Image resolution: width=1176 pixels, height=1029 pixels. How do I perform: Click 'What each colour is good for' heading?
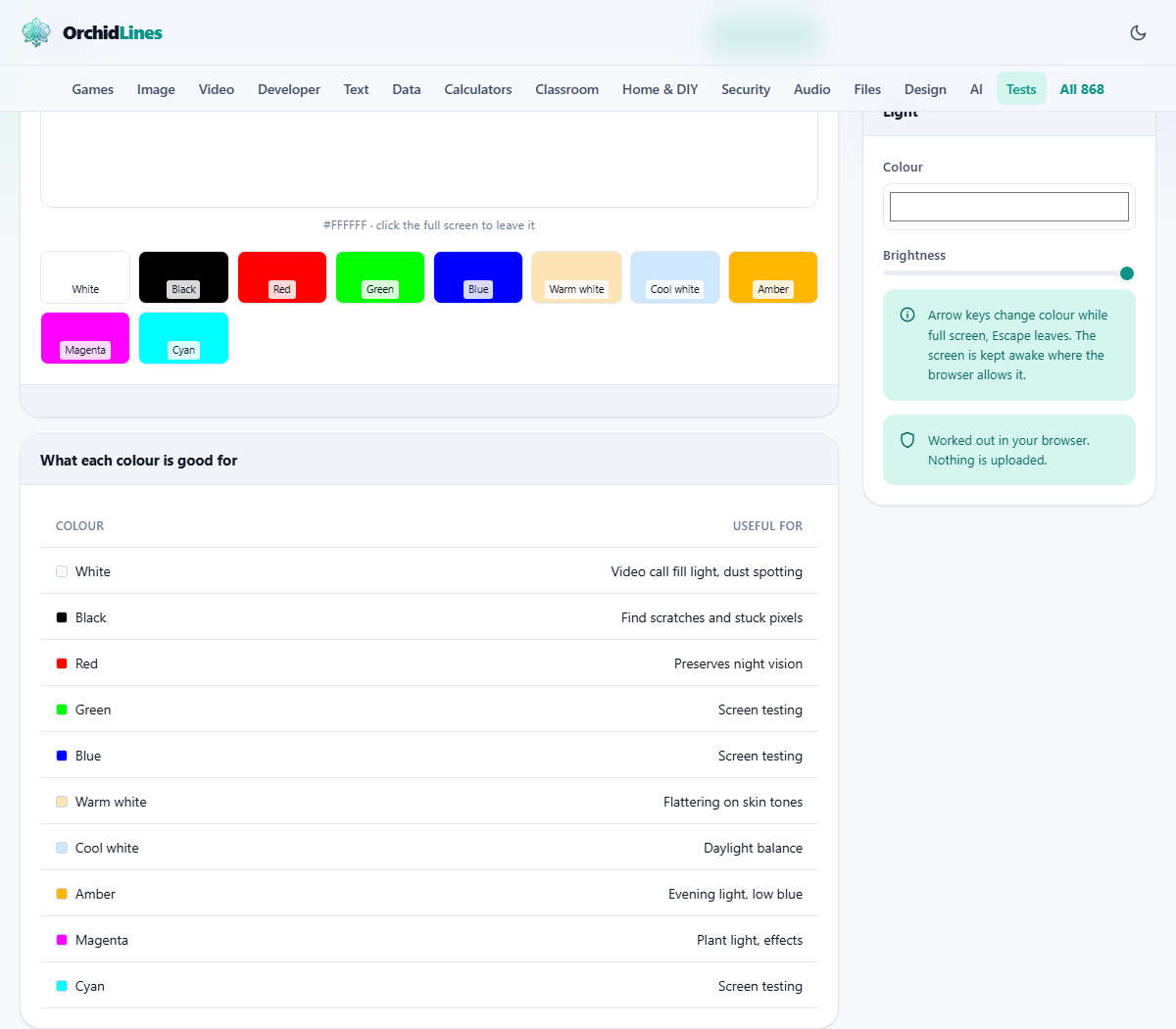139,461
